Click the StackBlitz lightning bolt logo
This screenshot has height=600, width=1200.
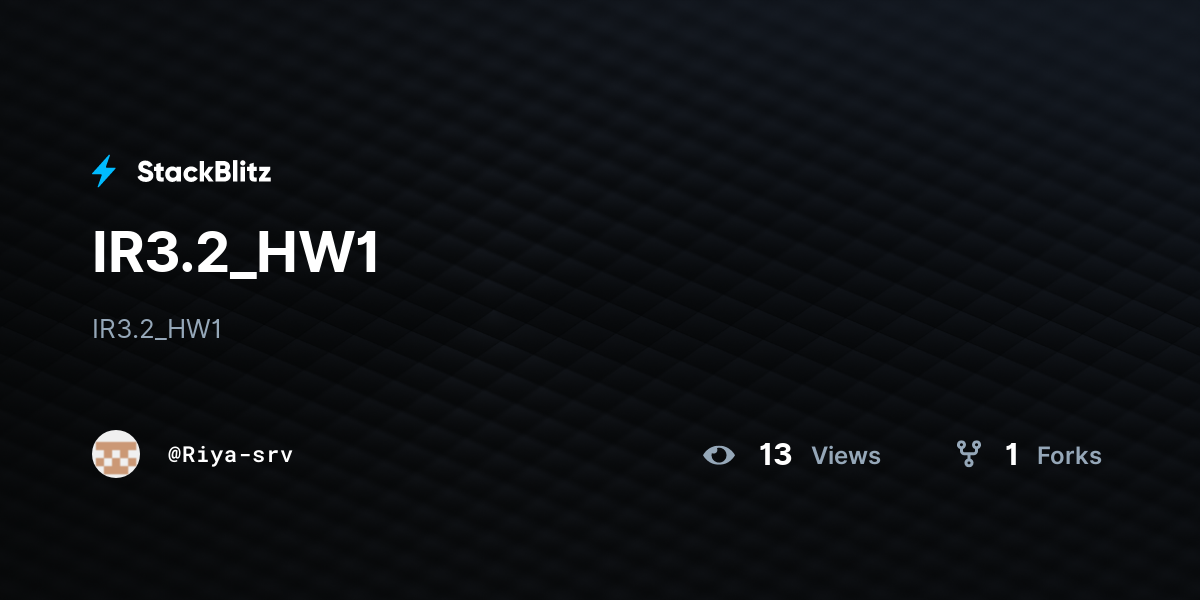(x=104, y=172)
